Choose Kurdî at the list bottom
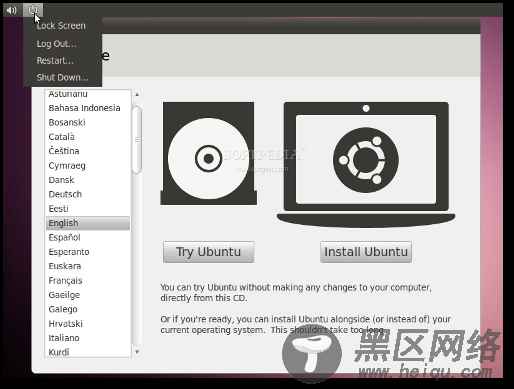This screenshot has height=389, width=514. point(88,352)
